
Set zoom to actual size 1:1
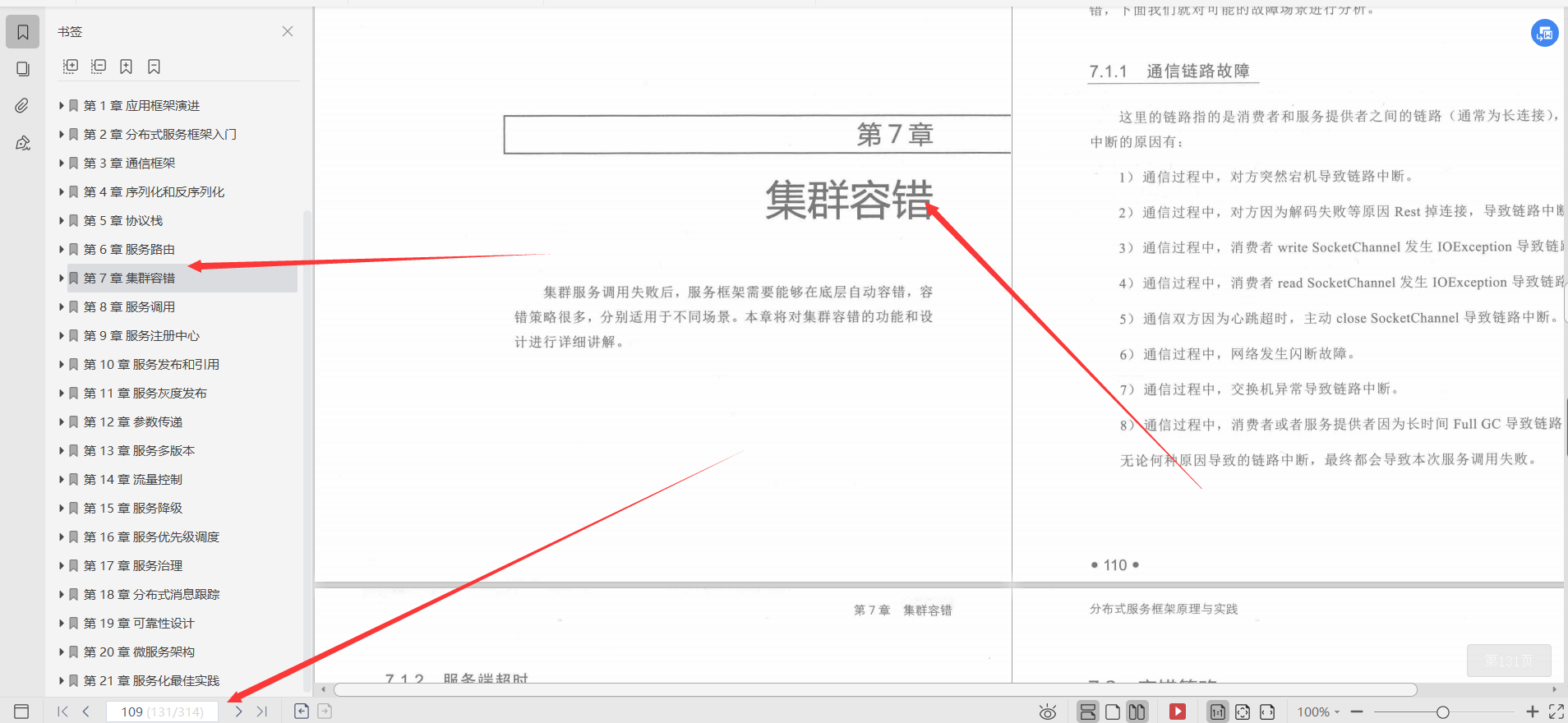(x=1218, y=711)
